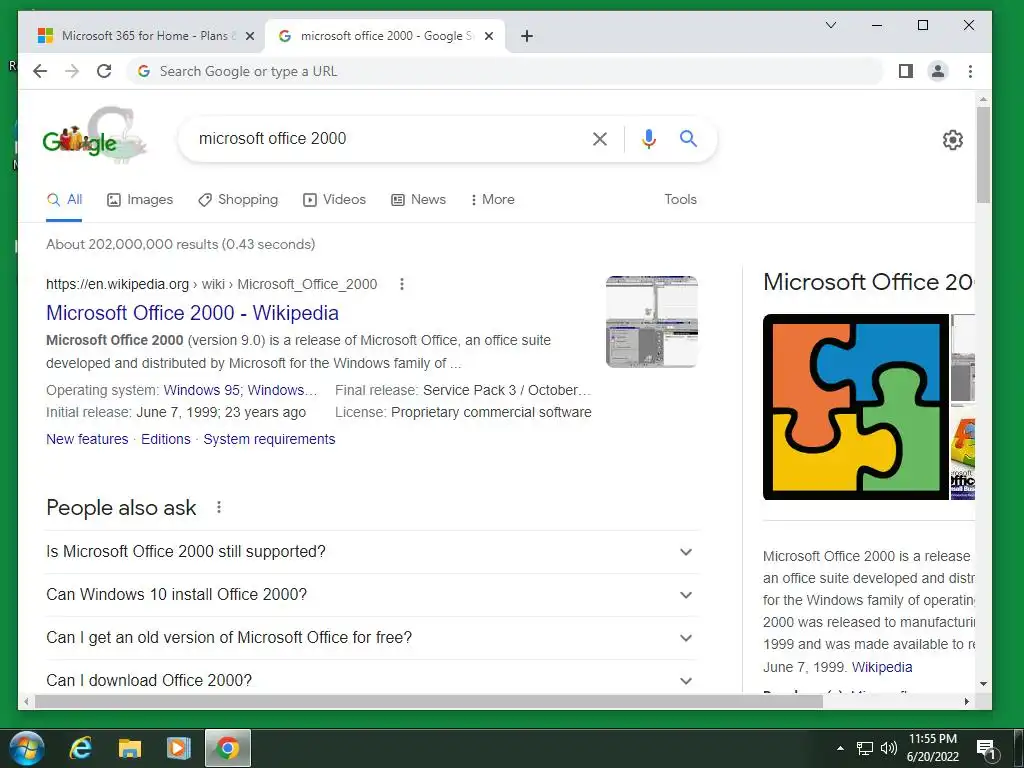
Task: Open the Chrome three-dot menu
Action: (970, 71)
